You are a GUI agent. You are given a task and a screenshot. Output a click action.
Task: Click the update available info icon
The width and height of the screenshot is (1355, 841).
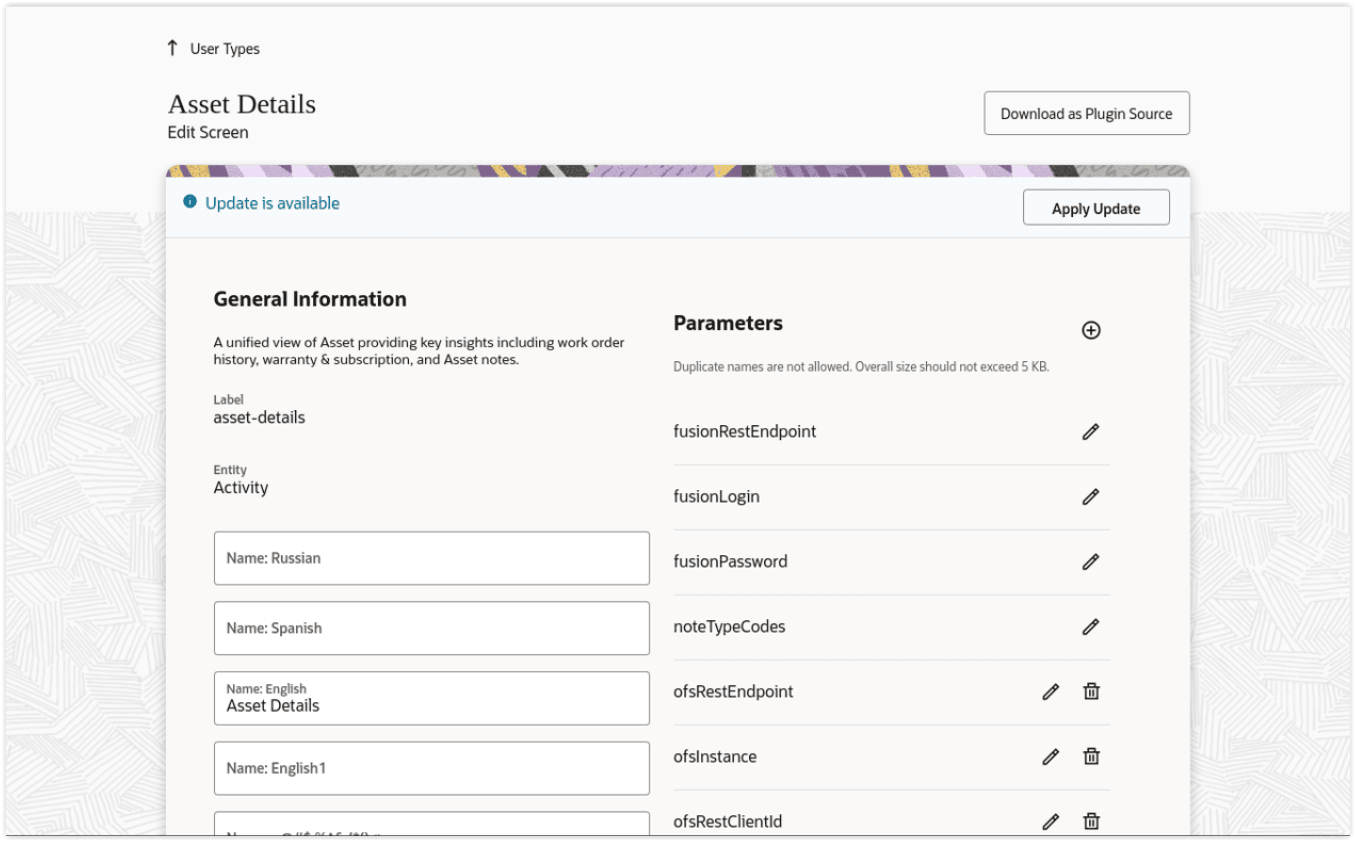tap(190, 203)
